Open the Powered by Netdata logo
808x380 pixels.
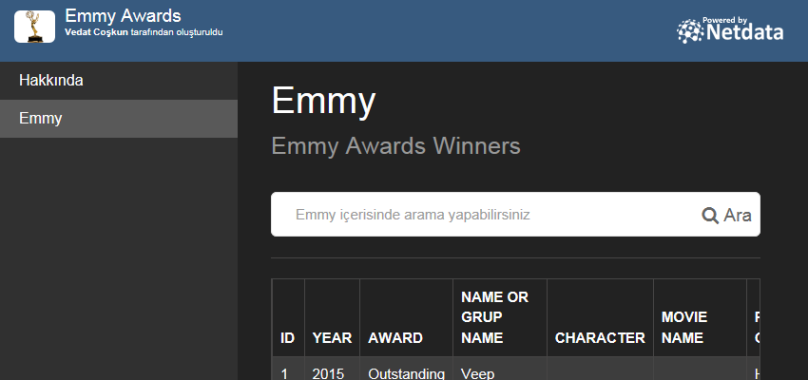click(x=730, y=30)
